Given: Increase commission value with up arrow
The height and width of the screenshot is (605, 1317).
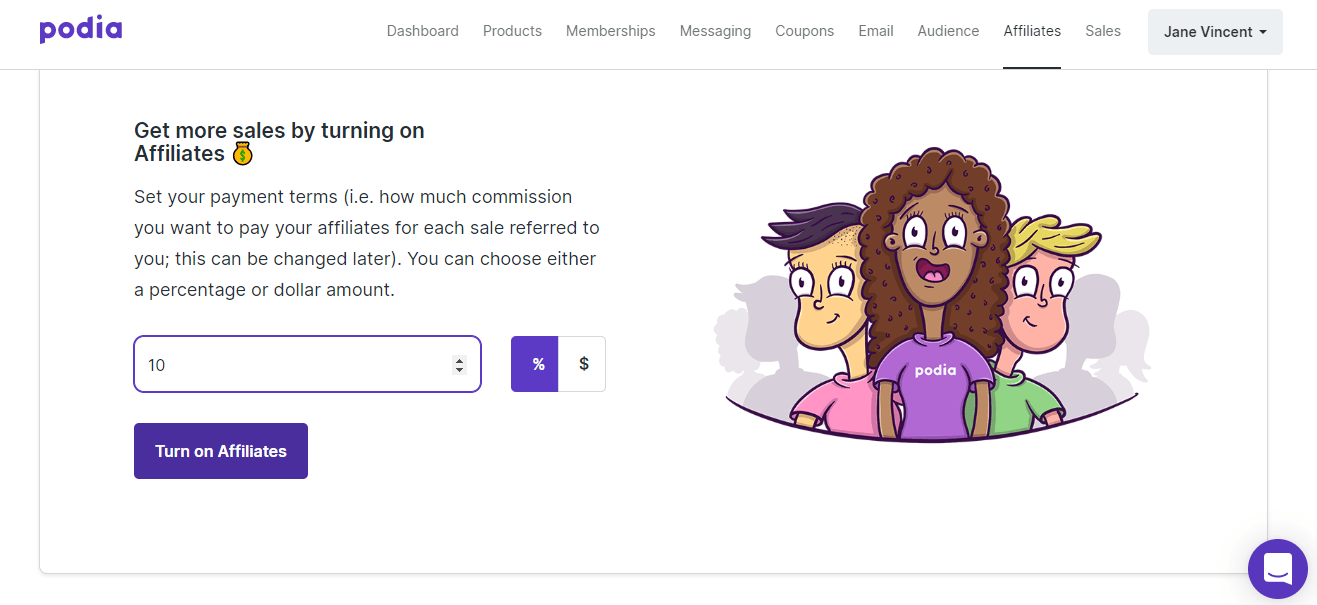Looking at the screenshot, I should click(459, 360).
